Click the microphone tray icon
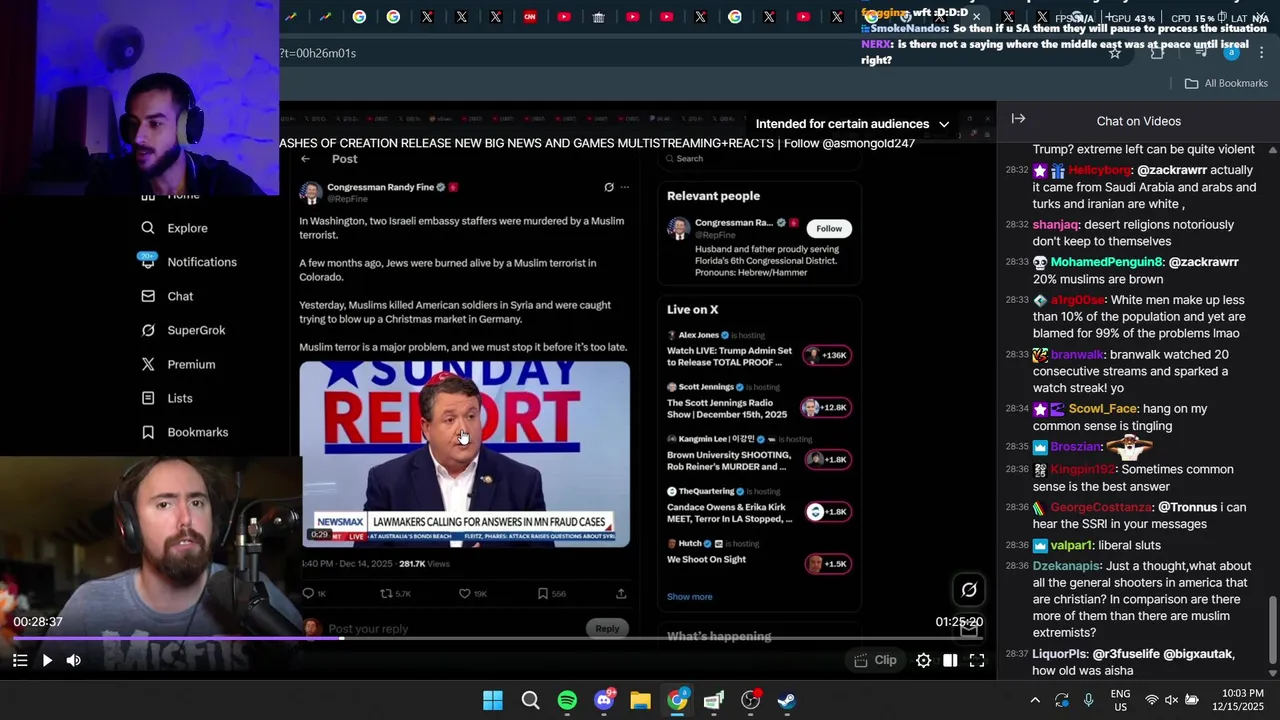This screenshot has height=720, width=1280. [x=1089, y=700]
